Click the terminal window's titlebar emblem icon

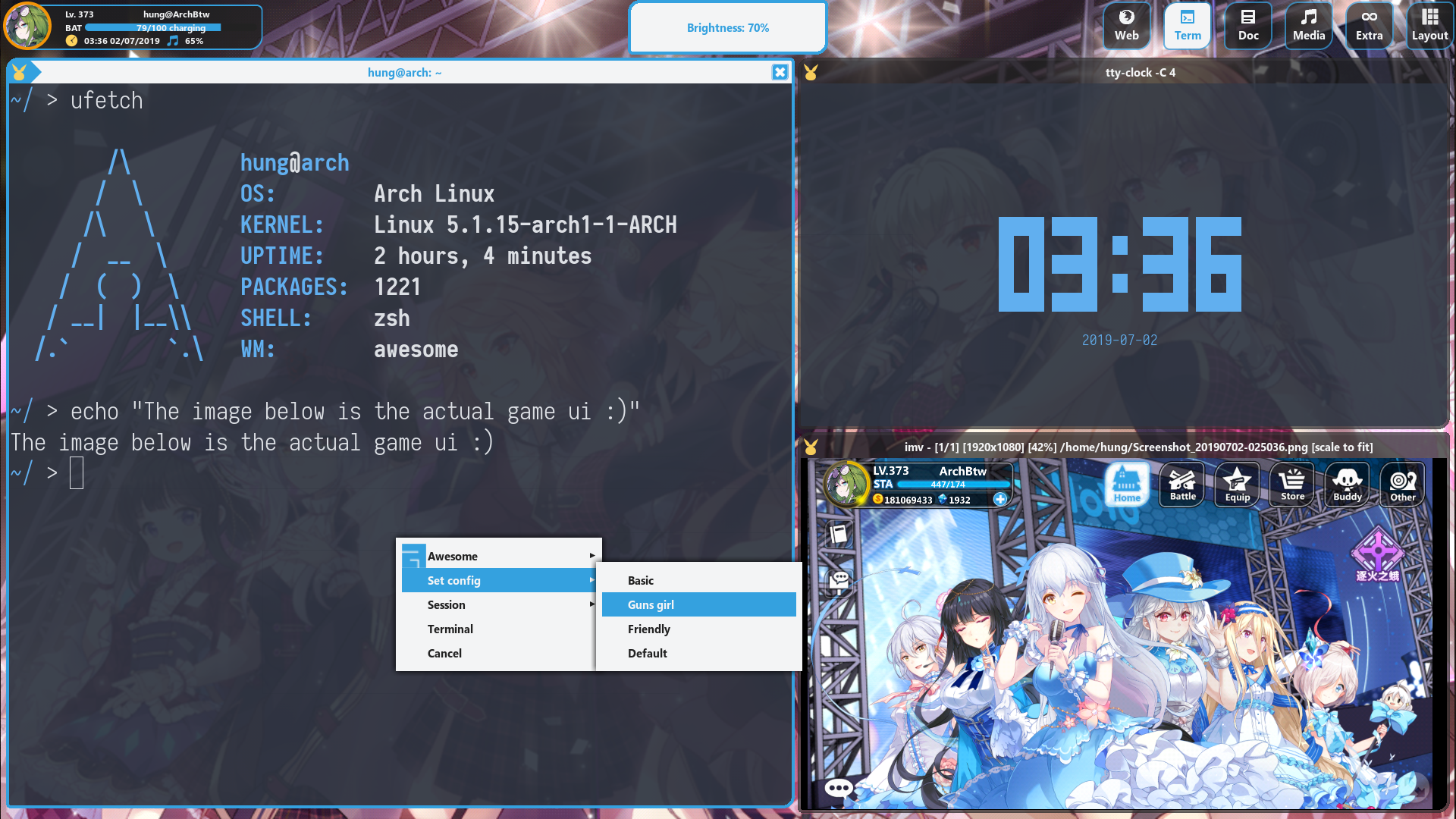tap(19, 72)
